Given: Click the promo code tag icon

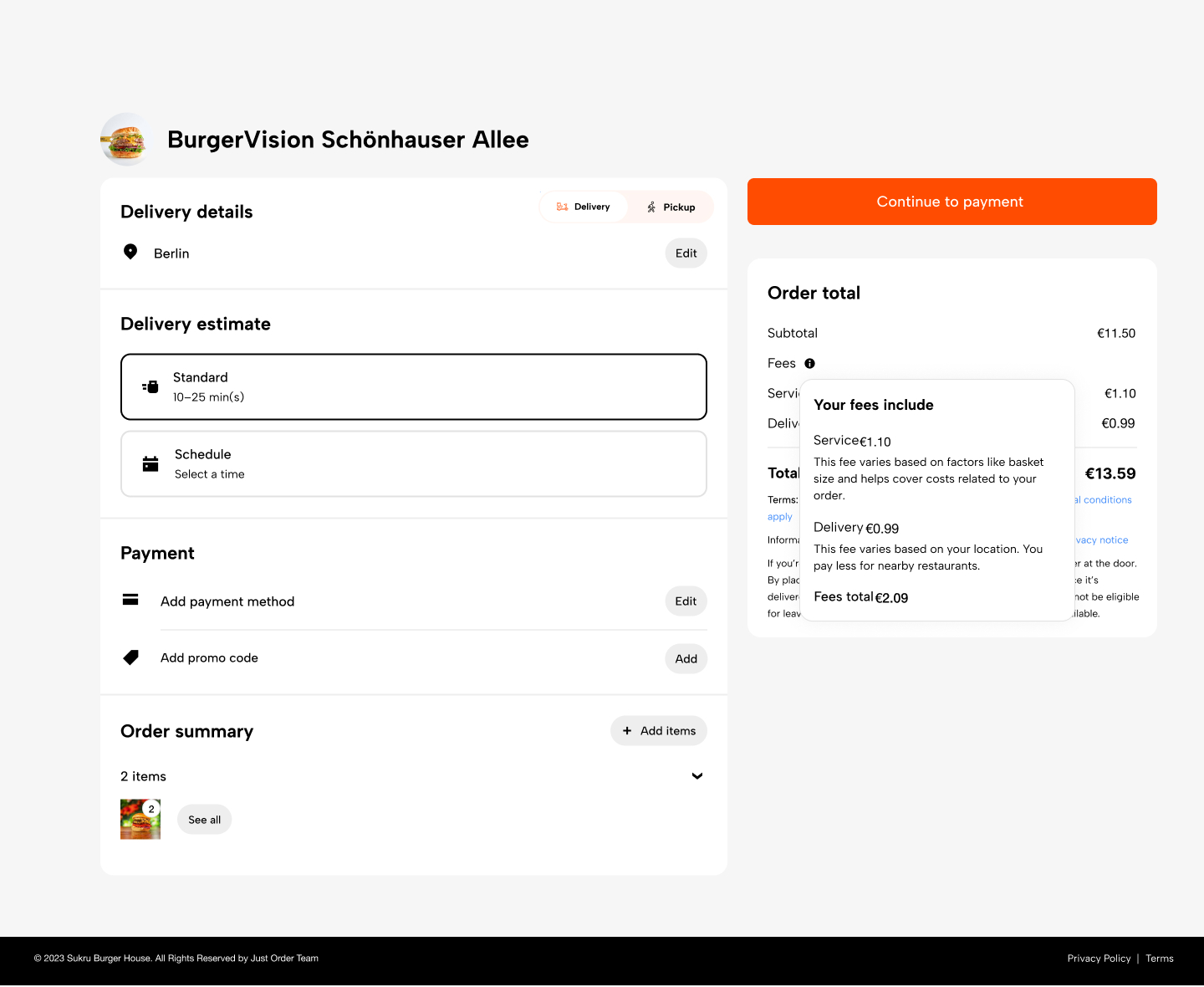Looking at the screenshot, I should (131, 657).
